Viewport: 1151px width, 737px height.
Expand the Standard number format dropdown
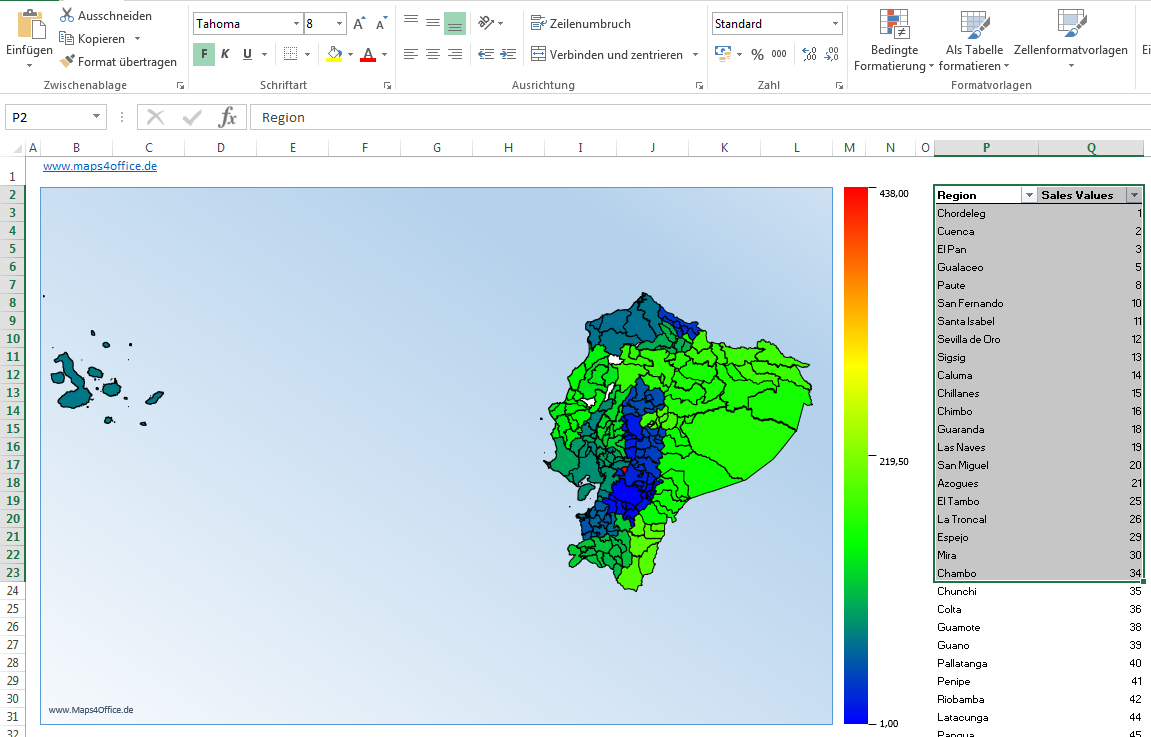(836, 24)
